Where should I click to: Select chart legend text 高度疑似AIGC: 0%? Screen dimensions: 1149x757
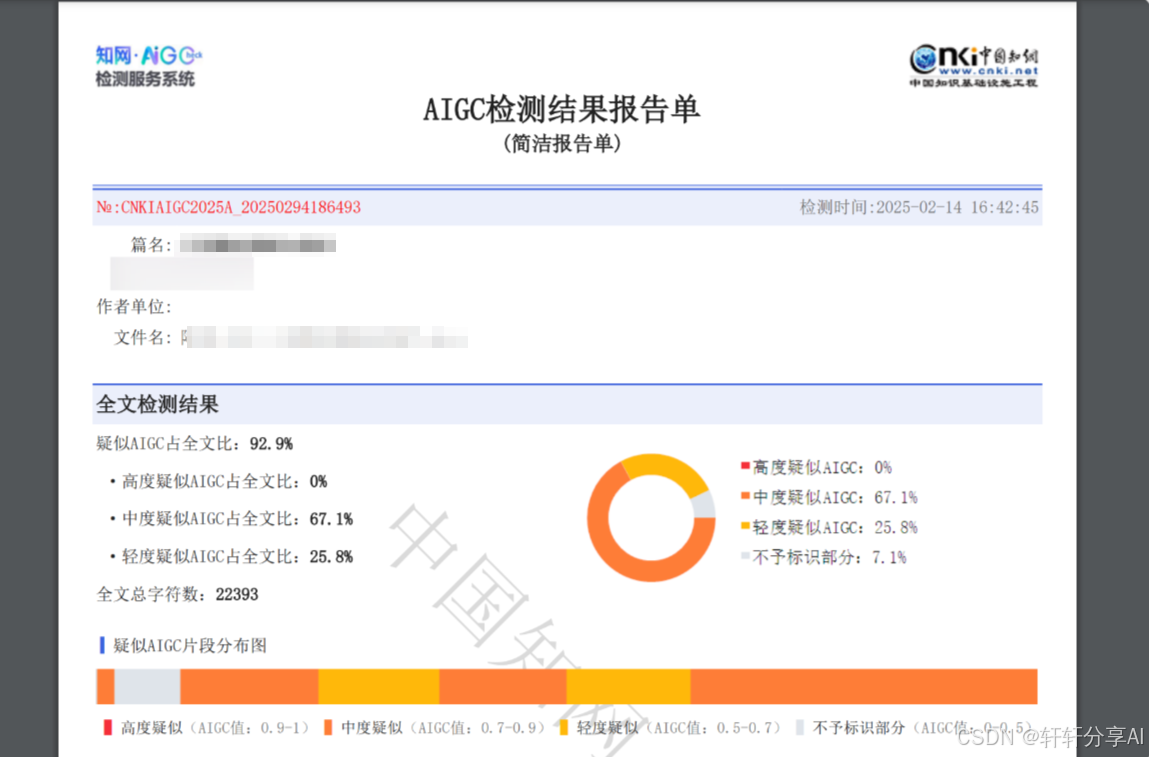[x=822, y=468]
